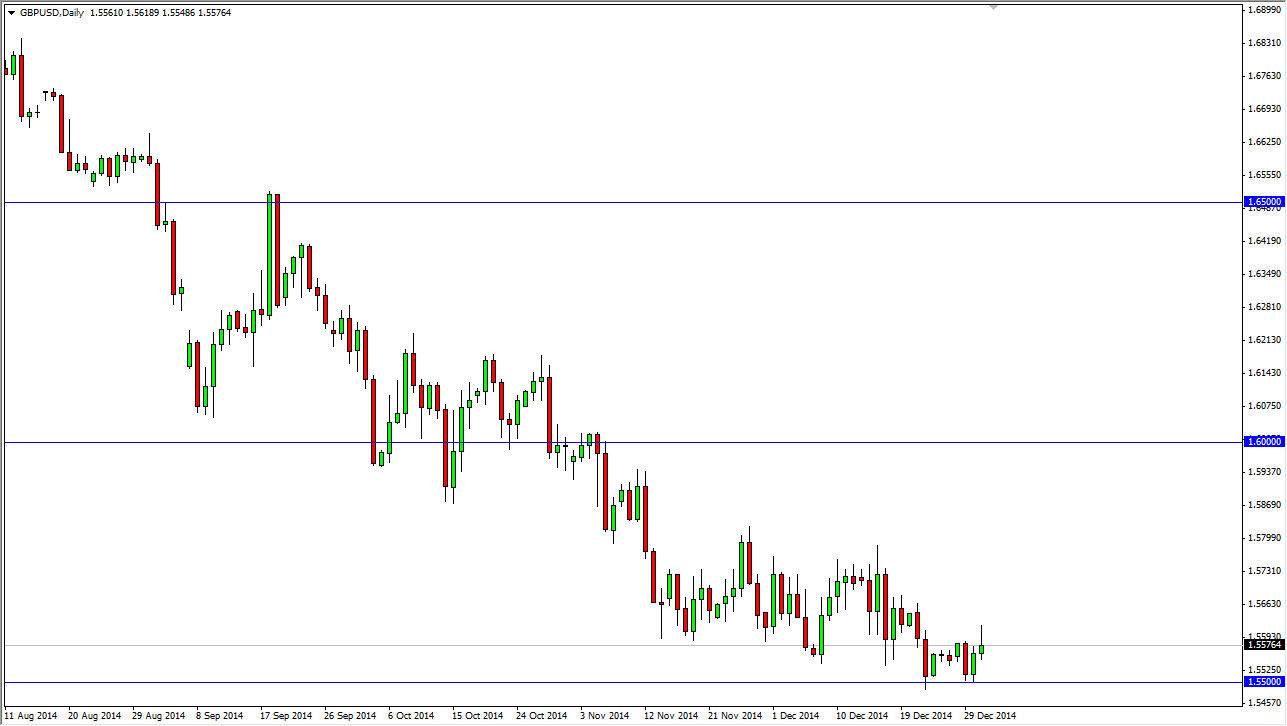Click the 1.57990 value on price axis
Image resolution: width=1287 pixels, height=726 pixels.
1265,538
